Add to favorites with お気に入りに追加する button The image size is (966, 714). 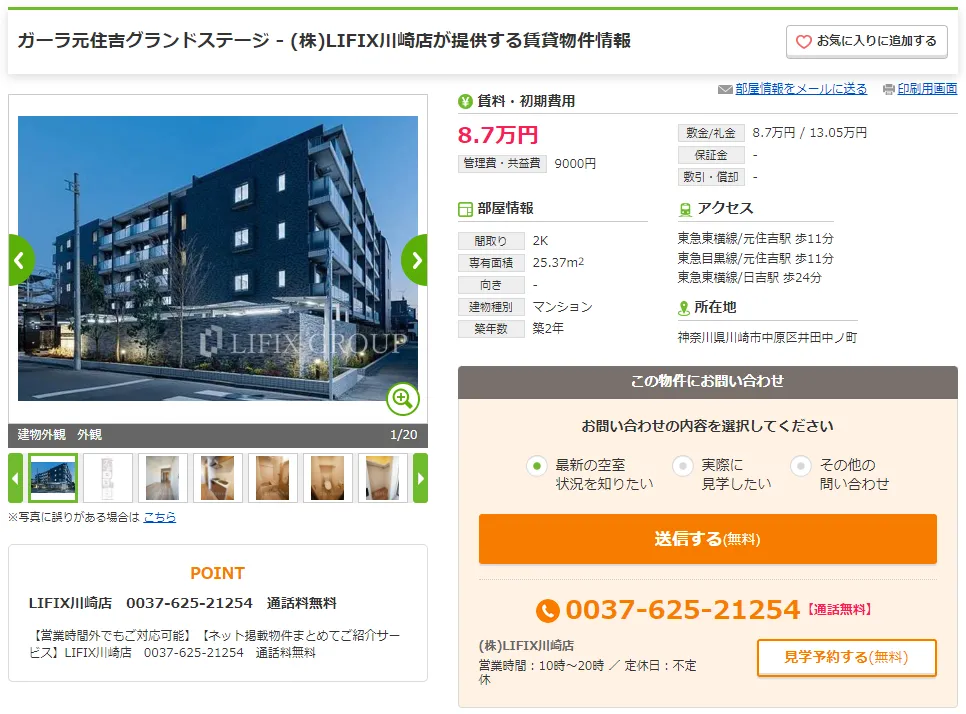[867, 41]
